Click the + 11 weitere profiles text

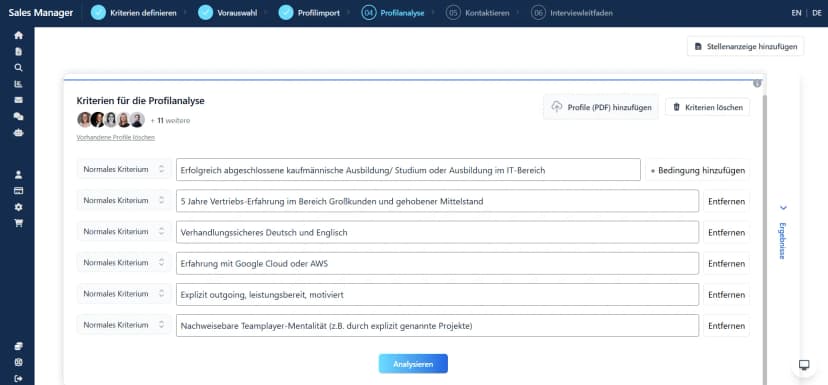click(170, 120)
